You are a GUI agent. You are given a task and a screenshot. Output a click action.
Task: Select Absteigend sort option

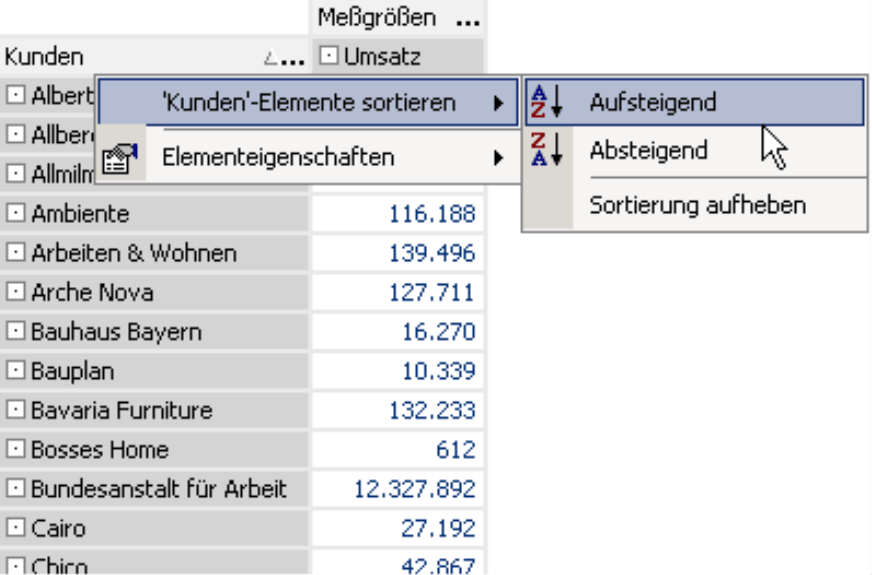[x=648, y=151]
